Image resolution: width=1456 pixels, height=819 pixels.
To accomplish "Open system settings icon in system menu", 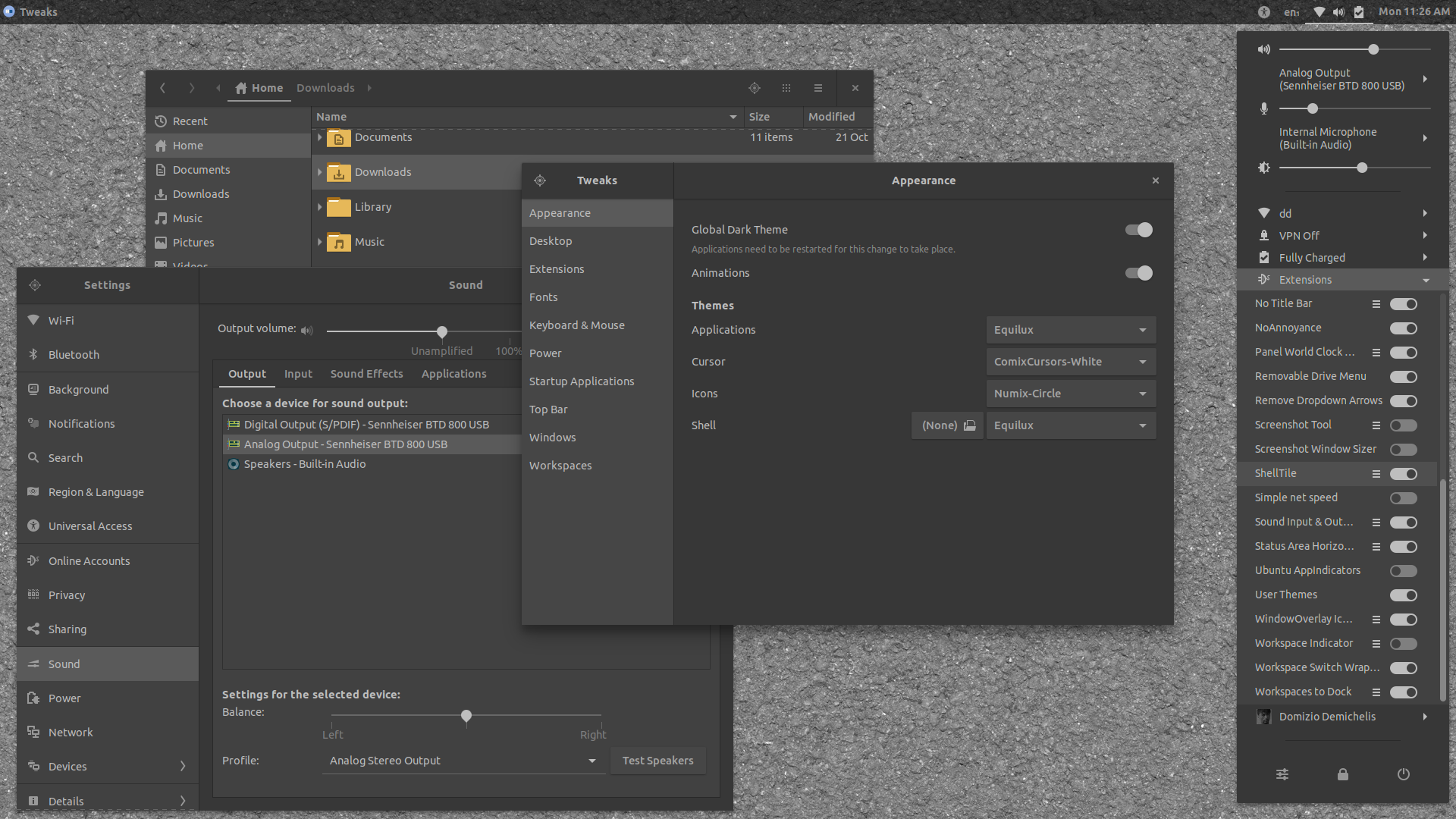I will coord(1282,774).
